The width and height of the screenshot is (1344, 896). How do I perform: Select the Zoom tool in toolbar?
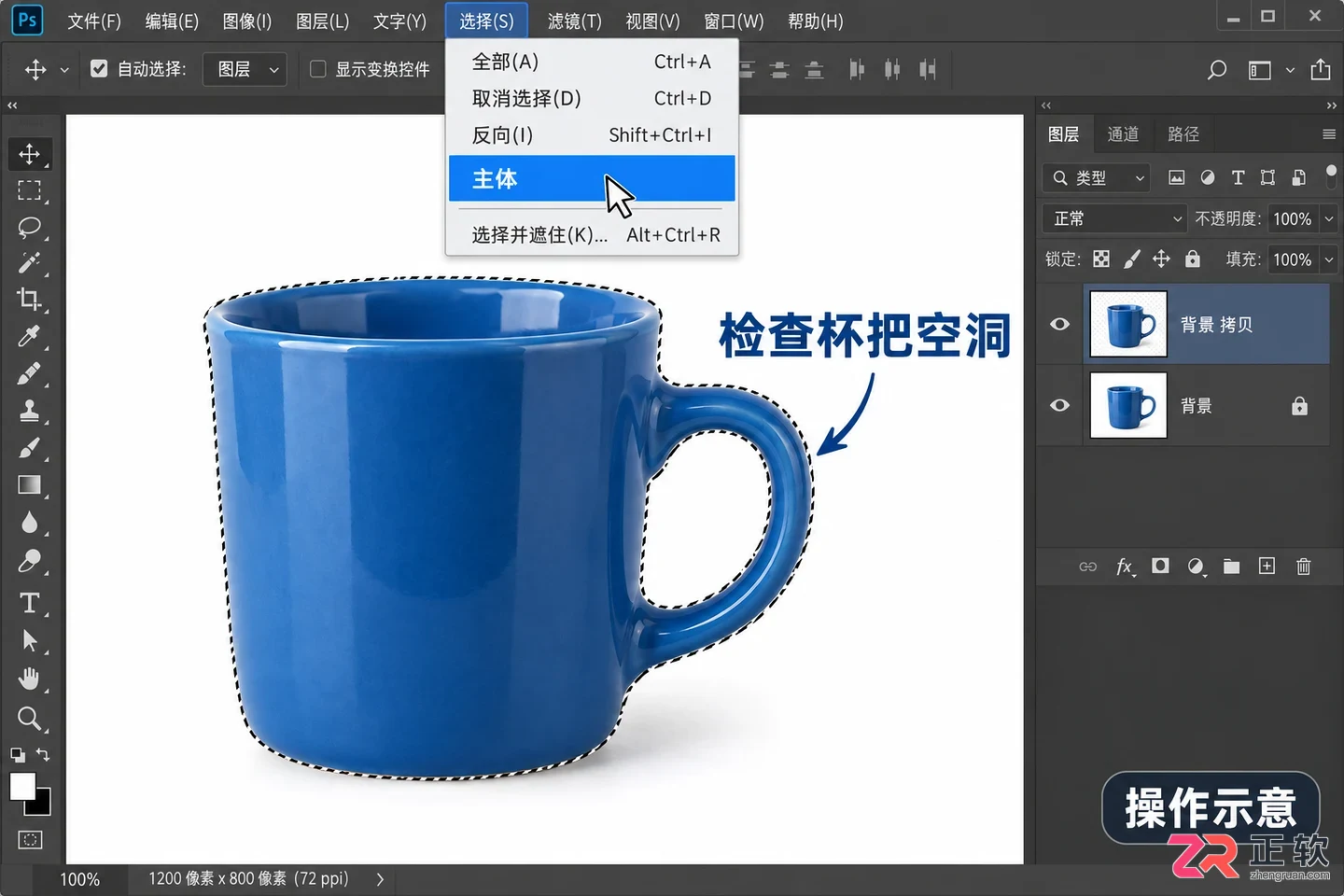(30, 719)
